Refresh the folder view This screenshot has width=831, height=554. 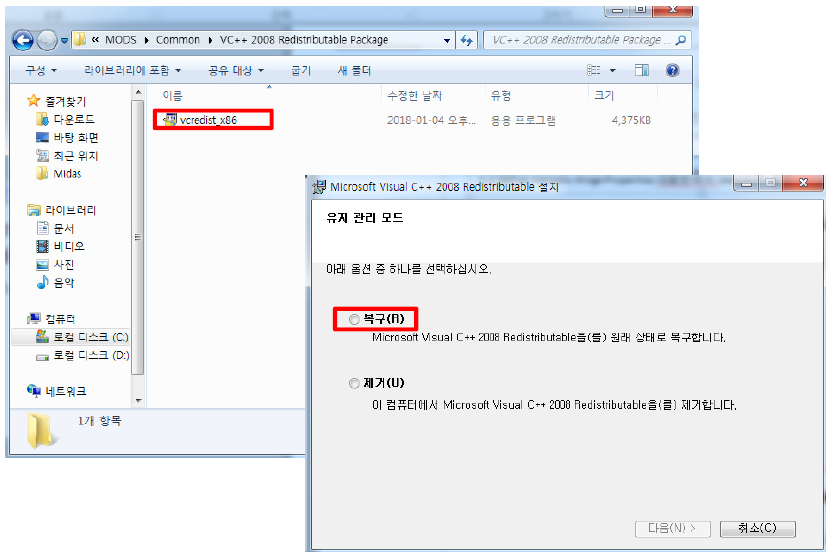[x=466, y=40]
